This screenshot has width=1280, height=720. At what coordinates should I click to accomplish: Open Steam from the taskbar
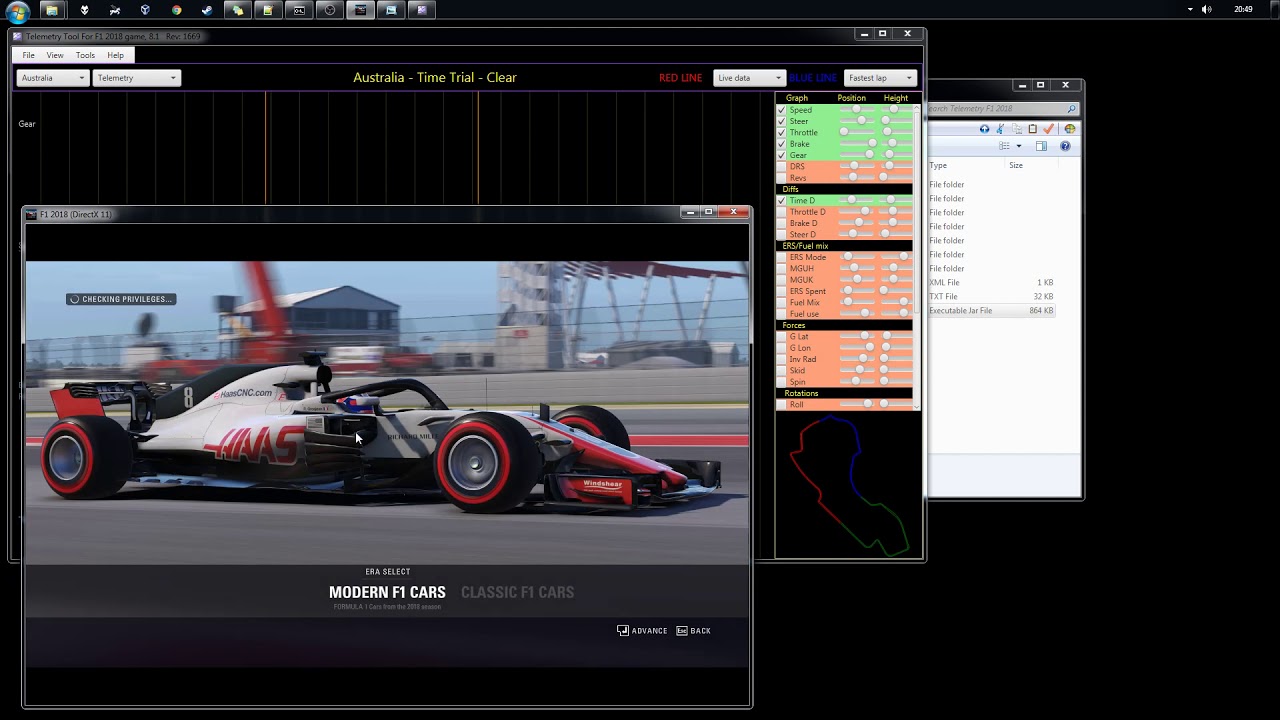pos(207,10)
